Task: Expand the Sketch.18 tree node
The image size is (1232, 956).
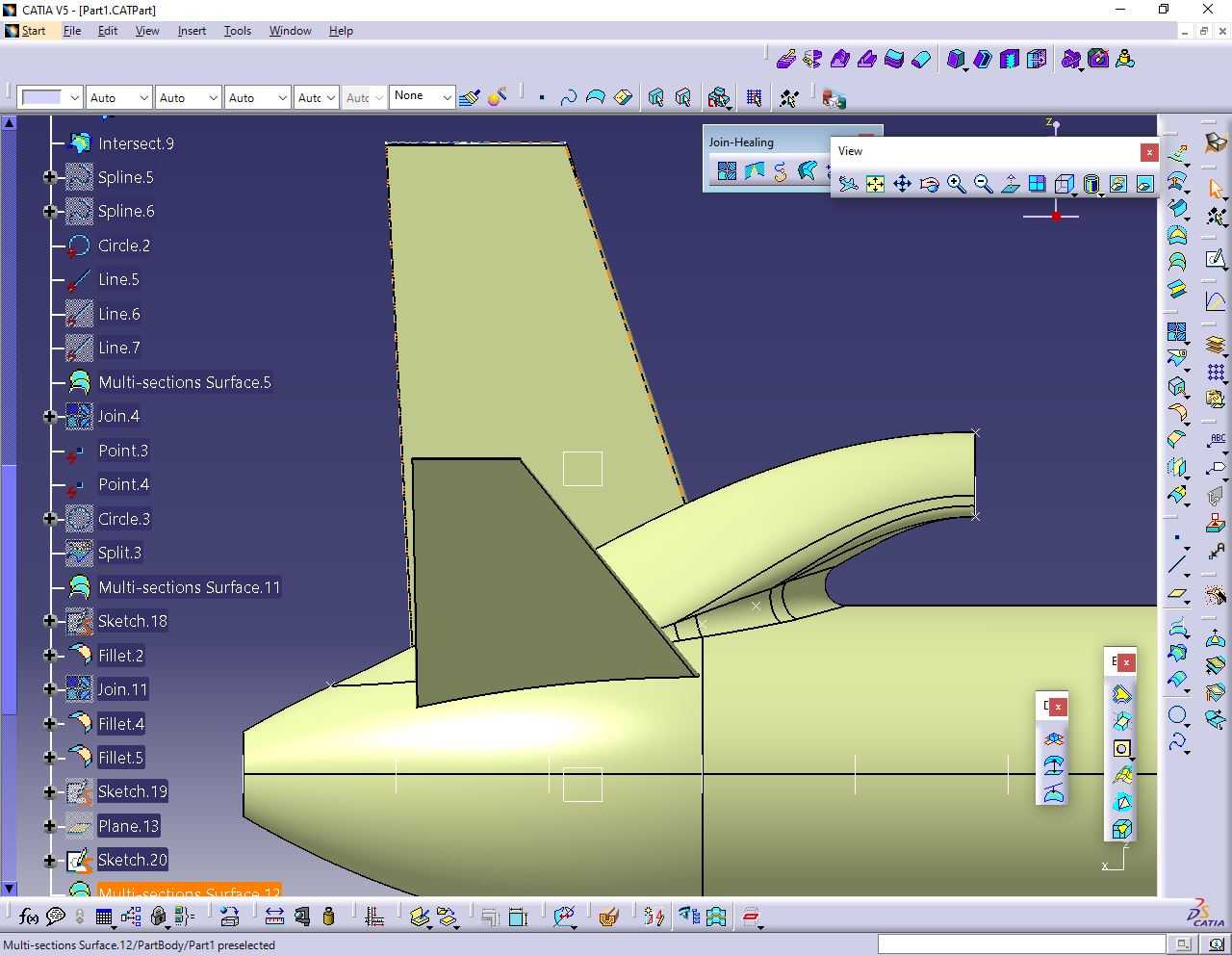Action: point(50,622)
